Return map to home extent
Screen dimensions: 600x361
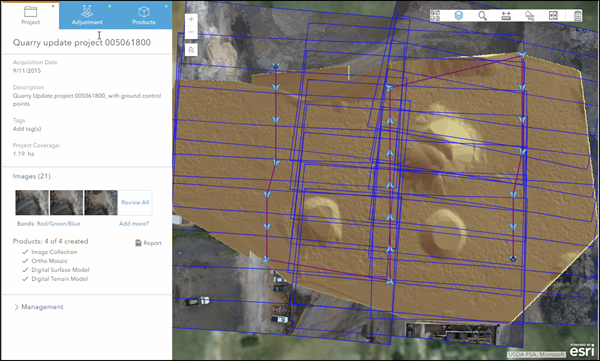[x=191, y=50]
